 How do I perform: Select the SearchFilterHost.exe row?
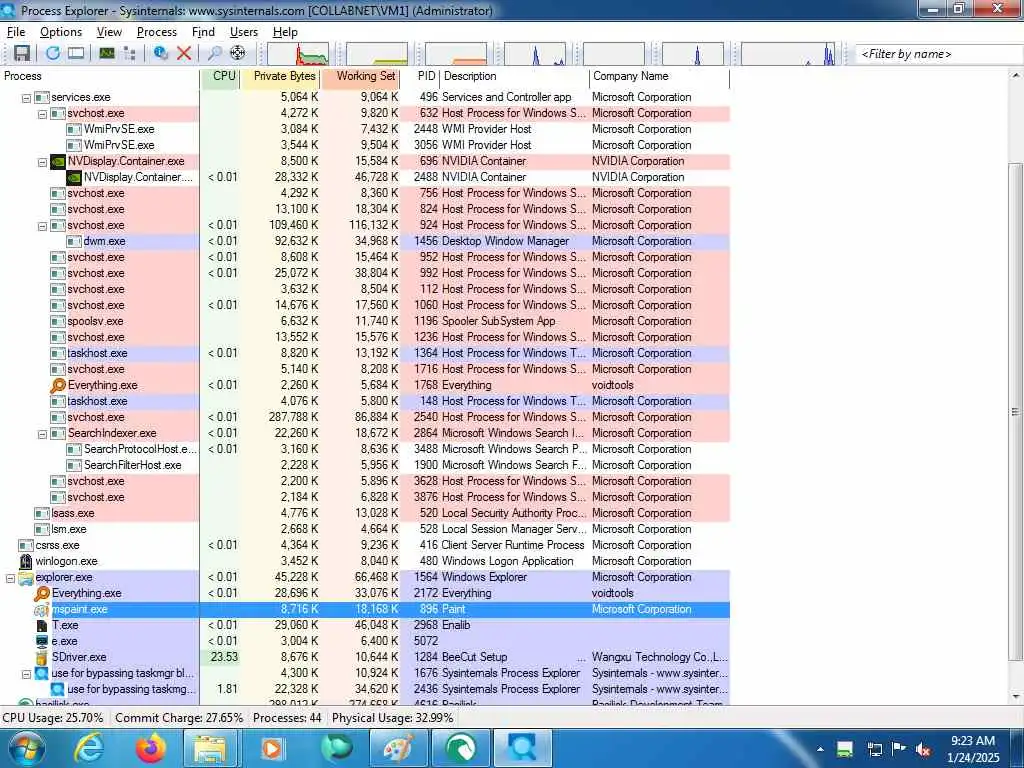pos(365,466)
